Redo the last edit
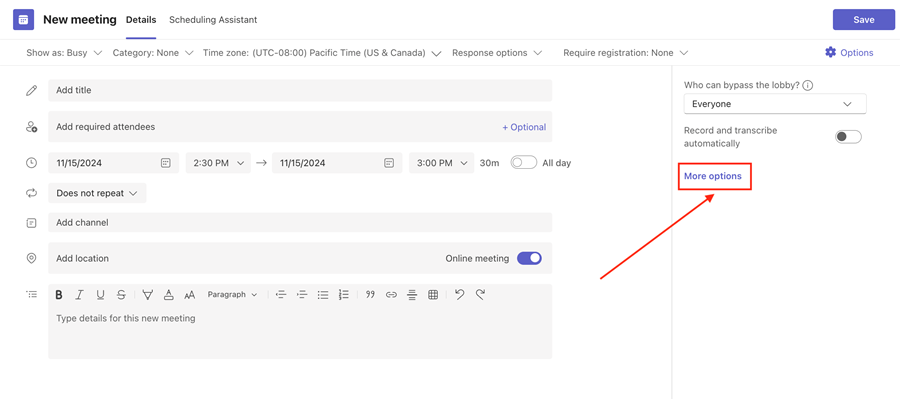Screen dimensions: 900x399 [480, 295]
